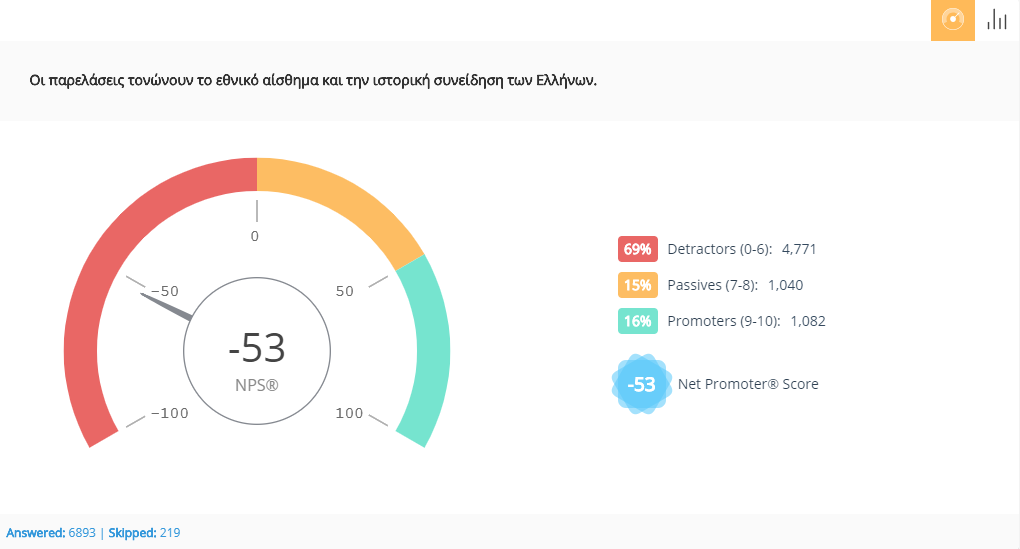Click the teal 16% Promoters badge
The height and width of the screenshot is (549, 1020).
[x=637, y=321]
